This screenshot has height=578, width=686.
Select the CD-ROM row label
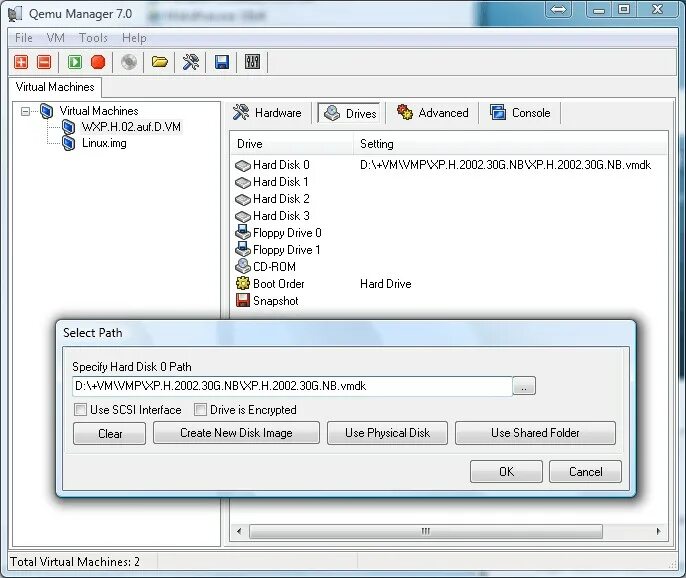pos(274,267)
